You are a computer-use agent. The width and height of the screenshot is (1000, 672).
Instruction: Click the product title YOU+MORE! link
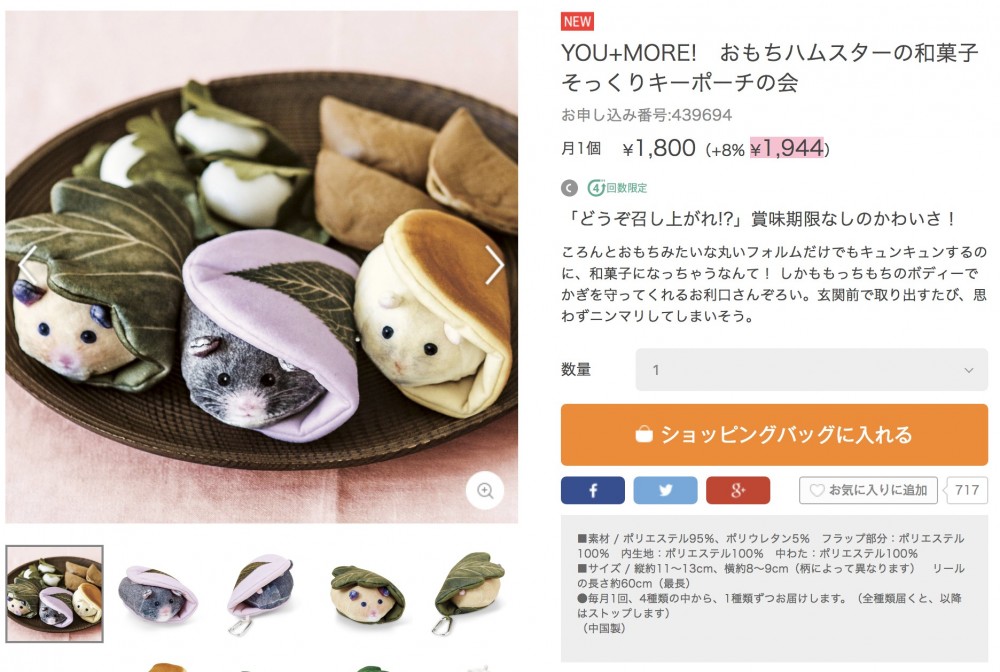click(770, 67)
